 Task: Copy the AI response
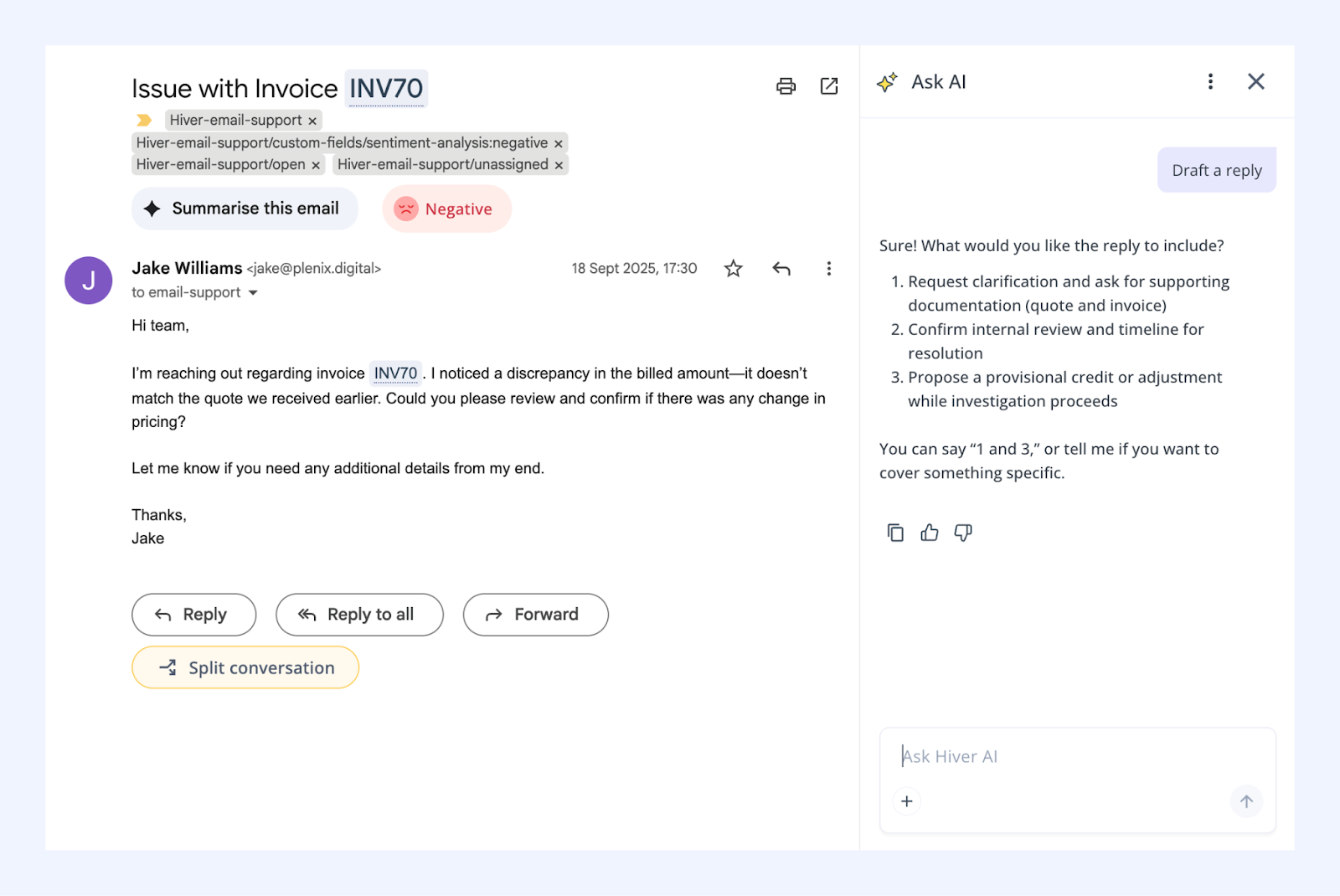click(x=895, y=533)
